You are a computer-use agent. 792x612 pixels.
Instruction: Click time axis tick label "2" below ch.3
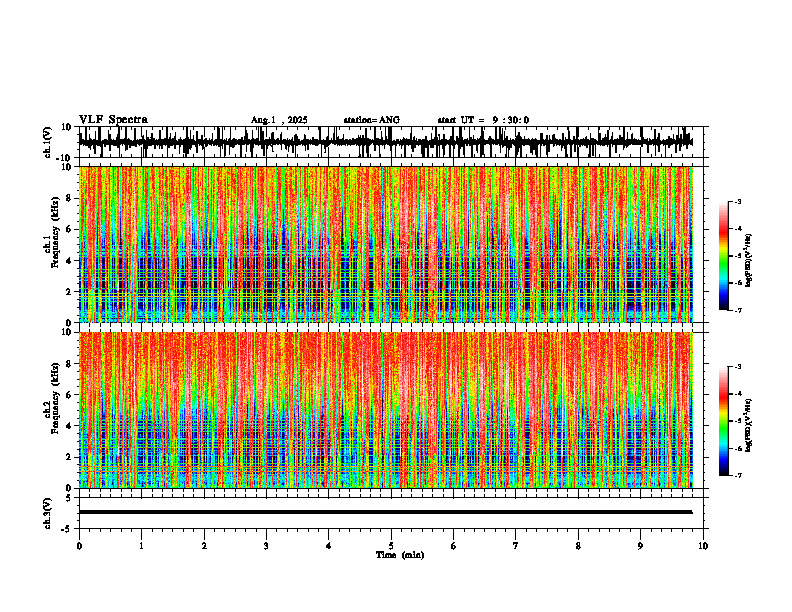click(x=204, y=546)
